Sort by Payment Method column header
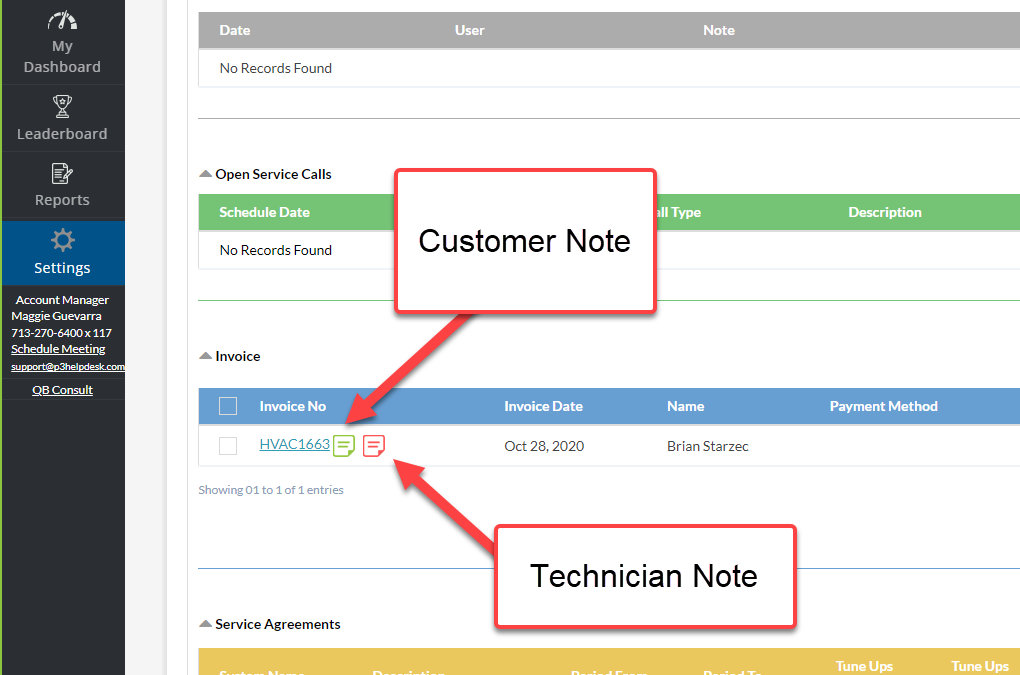Viewport: 1020px width, 675px height. (883, 406)
